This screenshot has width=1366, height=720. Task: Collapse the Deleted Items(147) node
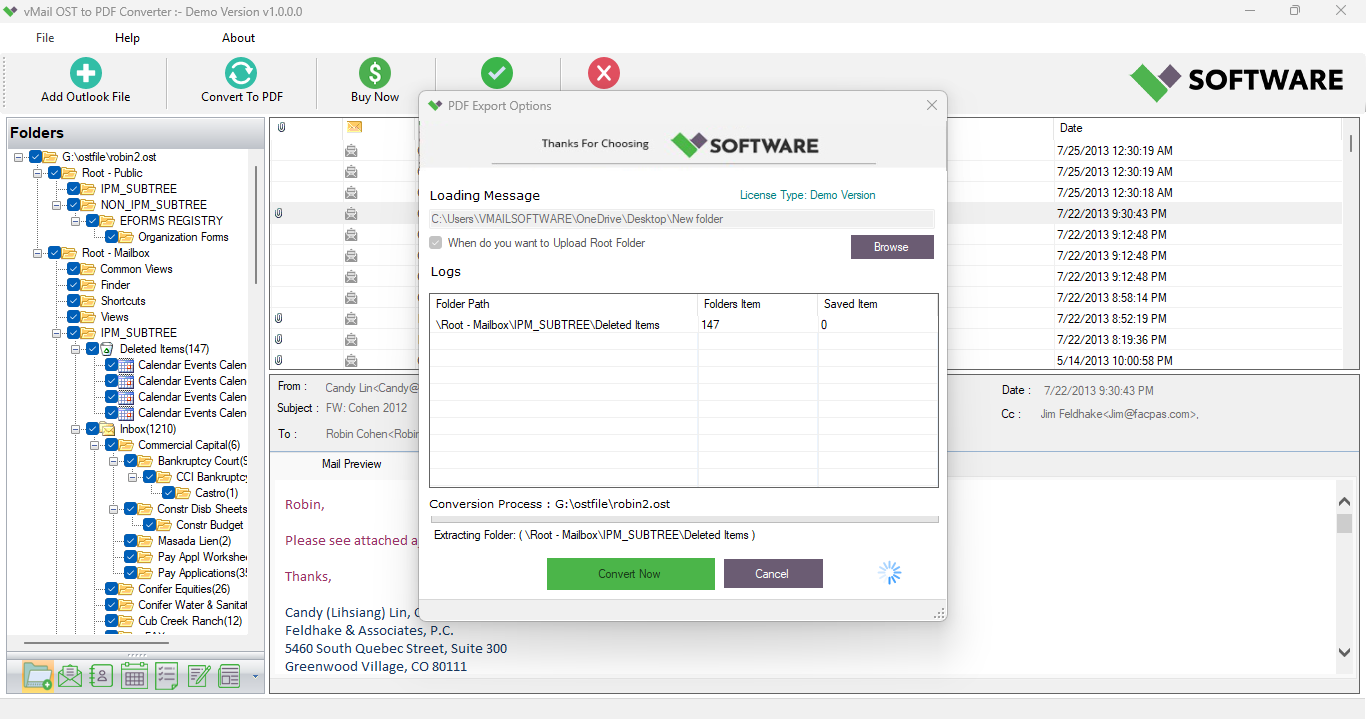click(76, 349)
